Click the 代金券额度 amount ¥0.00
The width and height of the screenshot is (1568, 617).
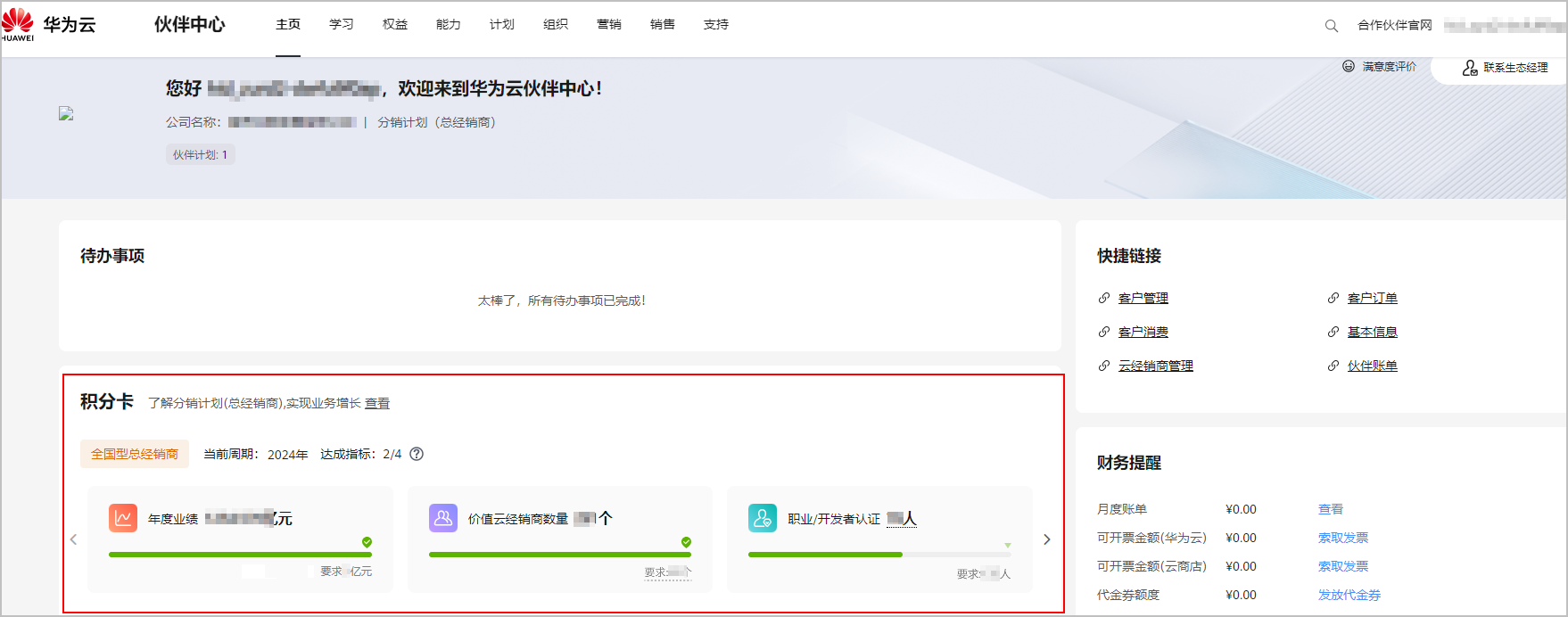1241,595
